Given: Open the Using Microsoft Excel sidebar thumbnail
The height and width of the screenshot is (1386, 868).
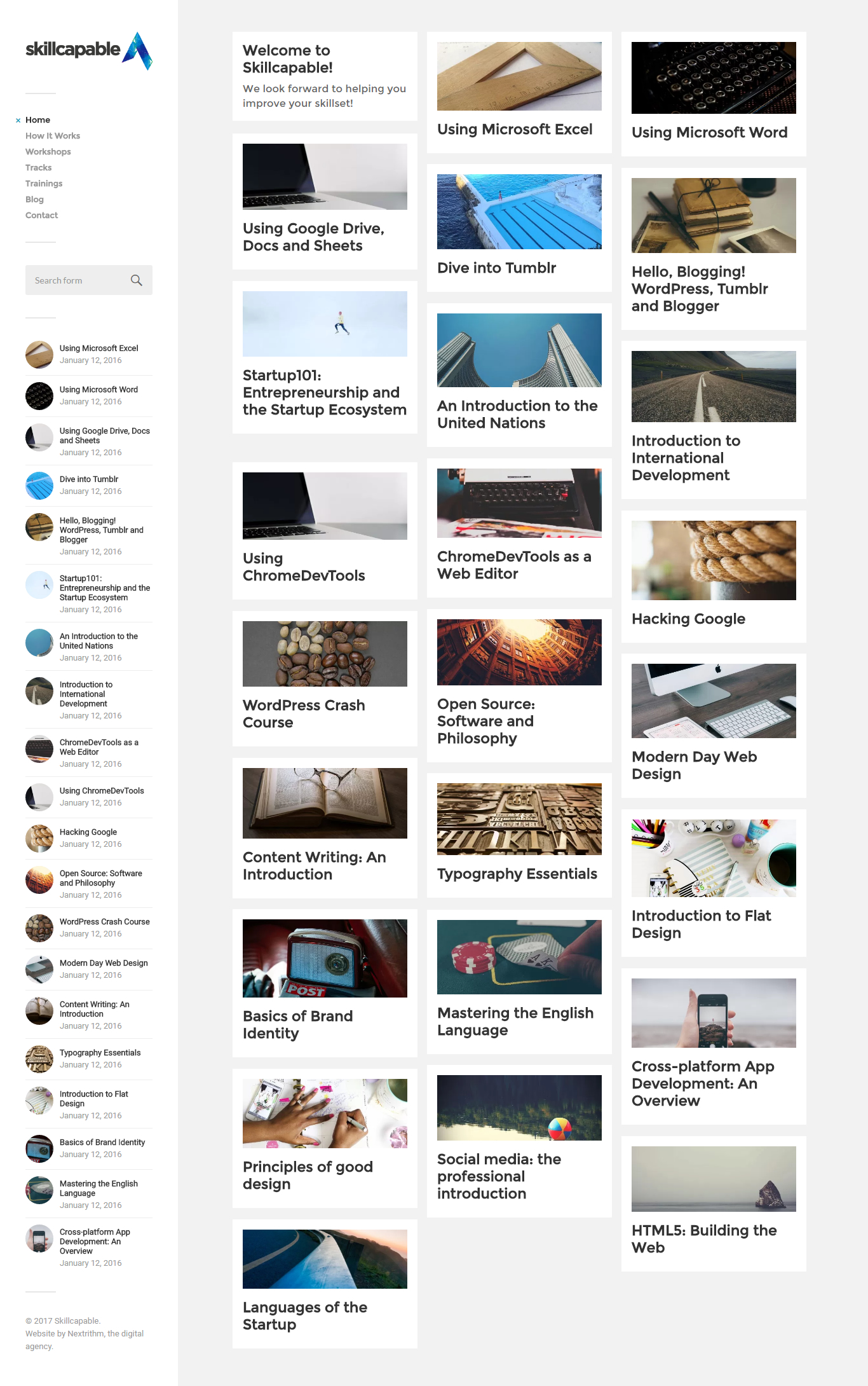Looking at the screenshot, I should tap(39, 355).
